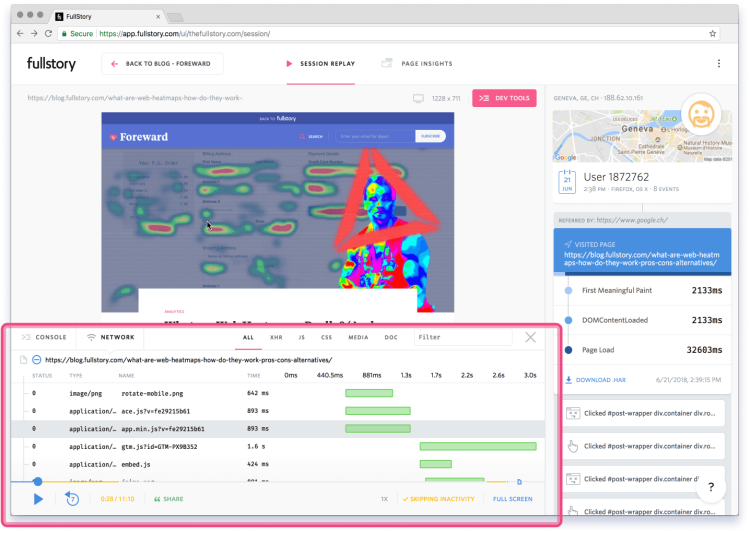Toggle Skipping Inactivity
This screenshot has width=750, height=533.
point(438,499)
